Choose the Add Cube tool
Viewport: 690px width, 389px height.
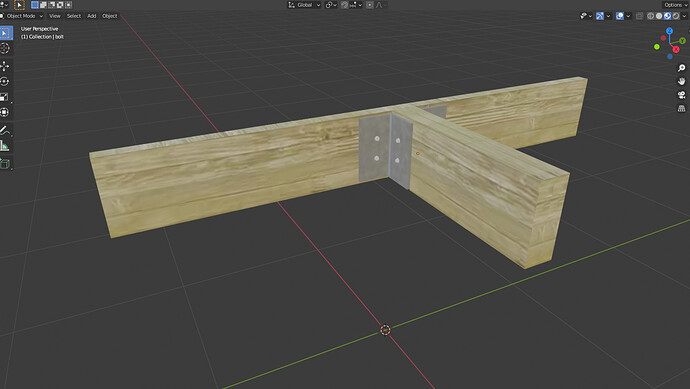coord(5,164)
